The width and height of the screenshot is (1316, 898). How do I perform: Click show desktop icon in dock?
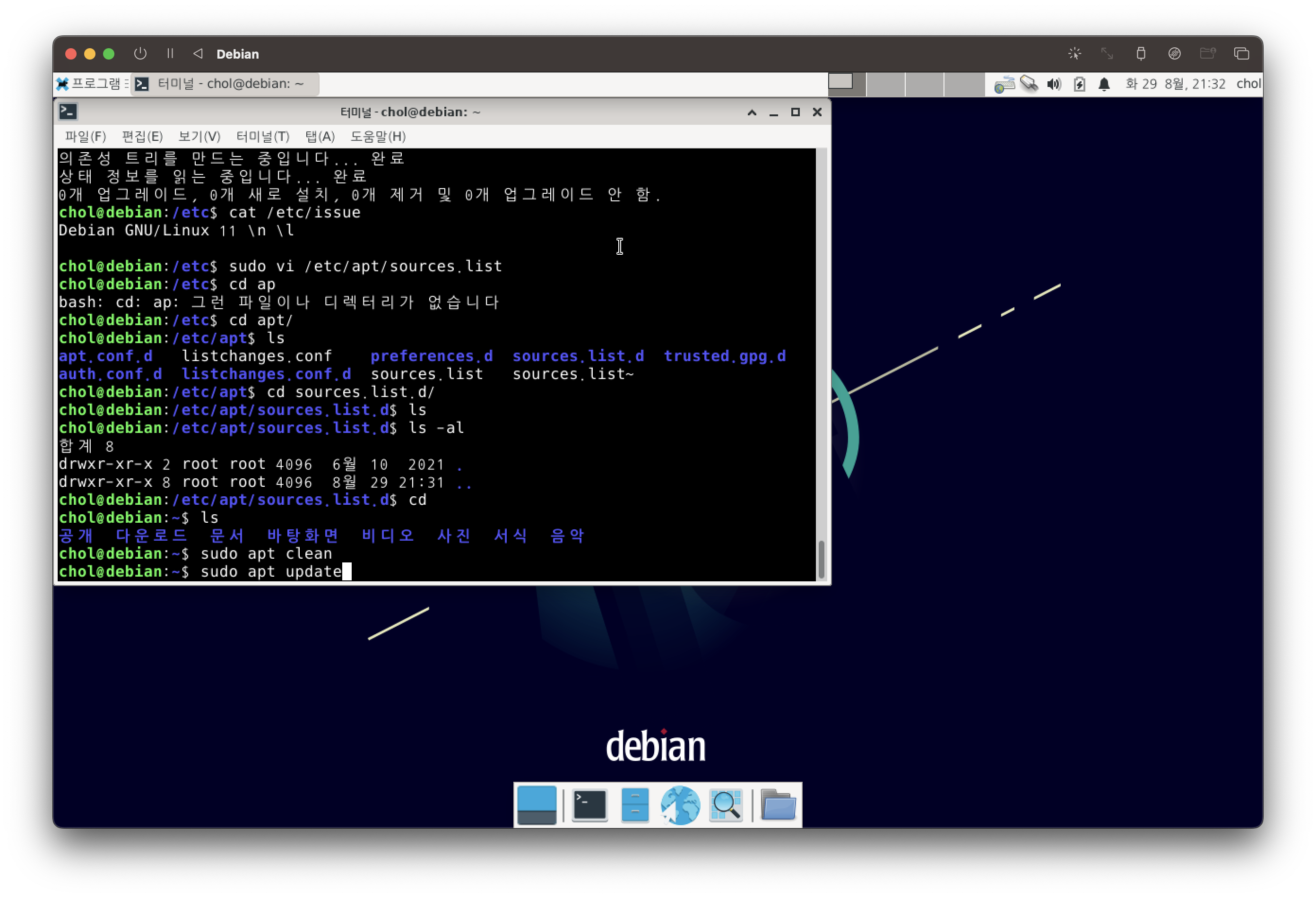pos(536,804)
